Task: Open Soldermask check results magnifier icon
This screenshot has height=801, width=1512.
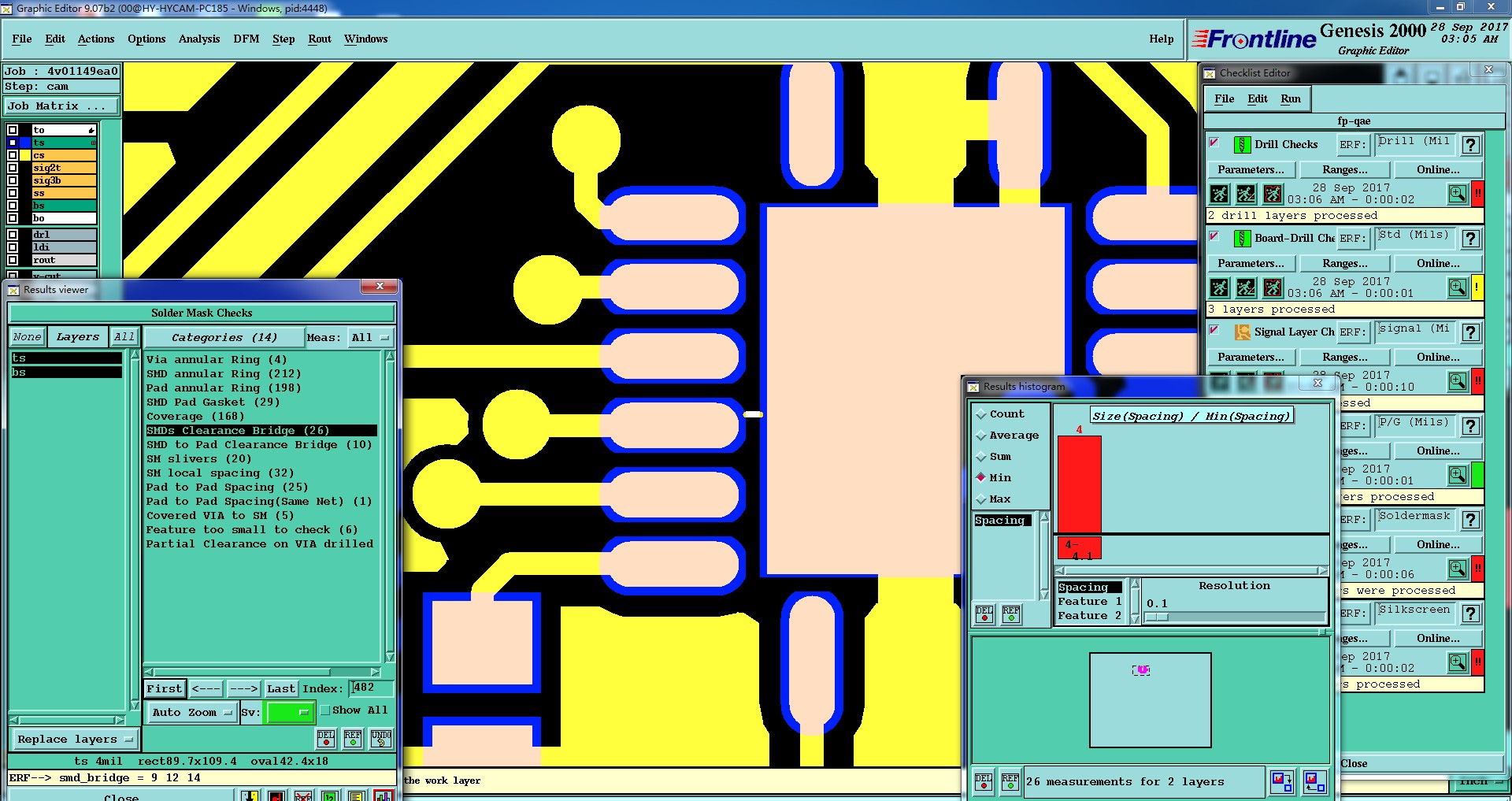Action: click(1458, 569)
